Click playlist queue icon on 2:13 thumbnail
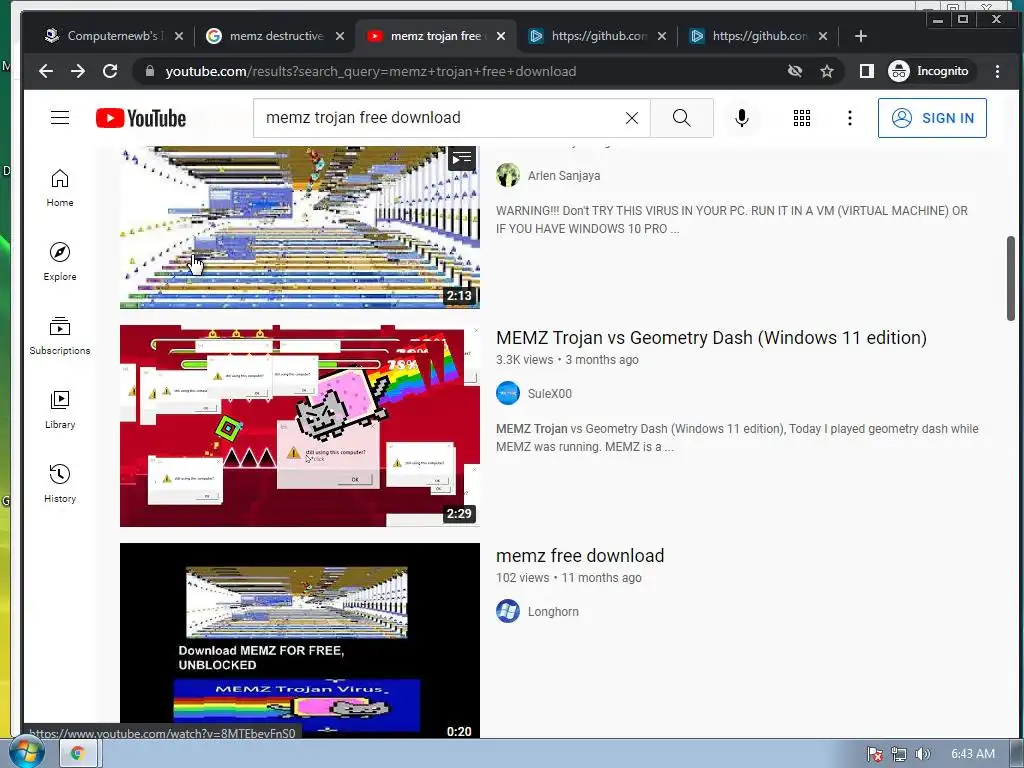 [x=461, y=158]
